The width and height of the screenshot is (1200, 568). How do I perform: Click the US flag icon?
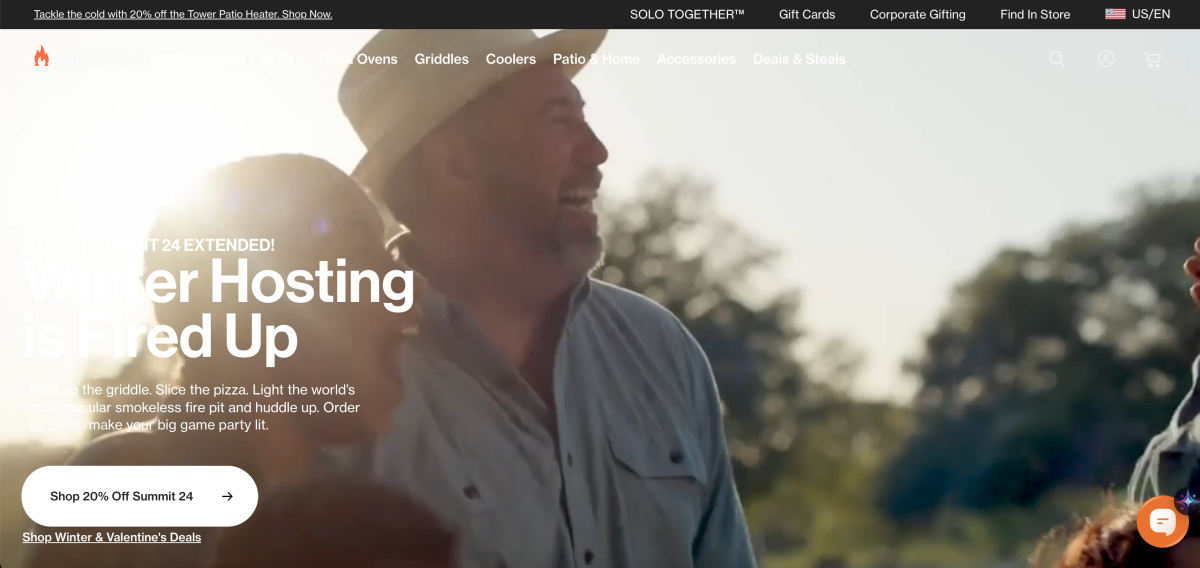pyautogui.click(x=1115, y=14)
